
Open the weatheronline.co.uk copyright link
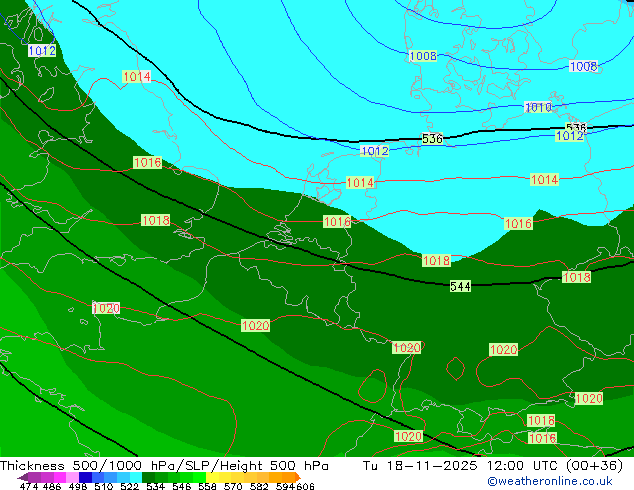[x=550, y=481]
